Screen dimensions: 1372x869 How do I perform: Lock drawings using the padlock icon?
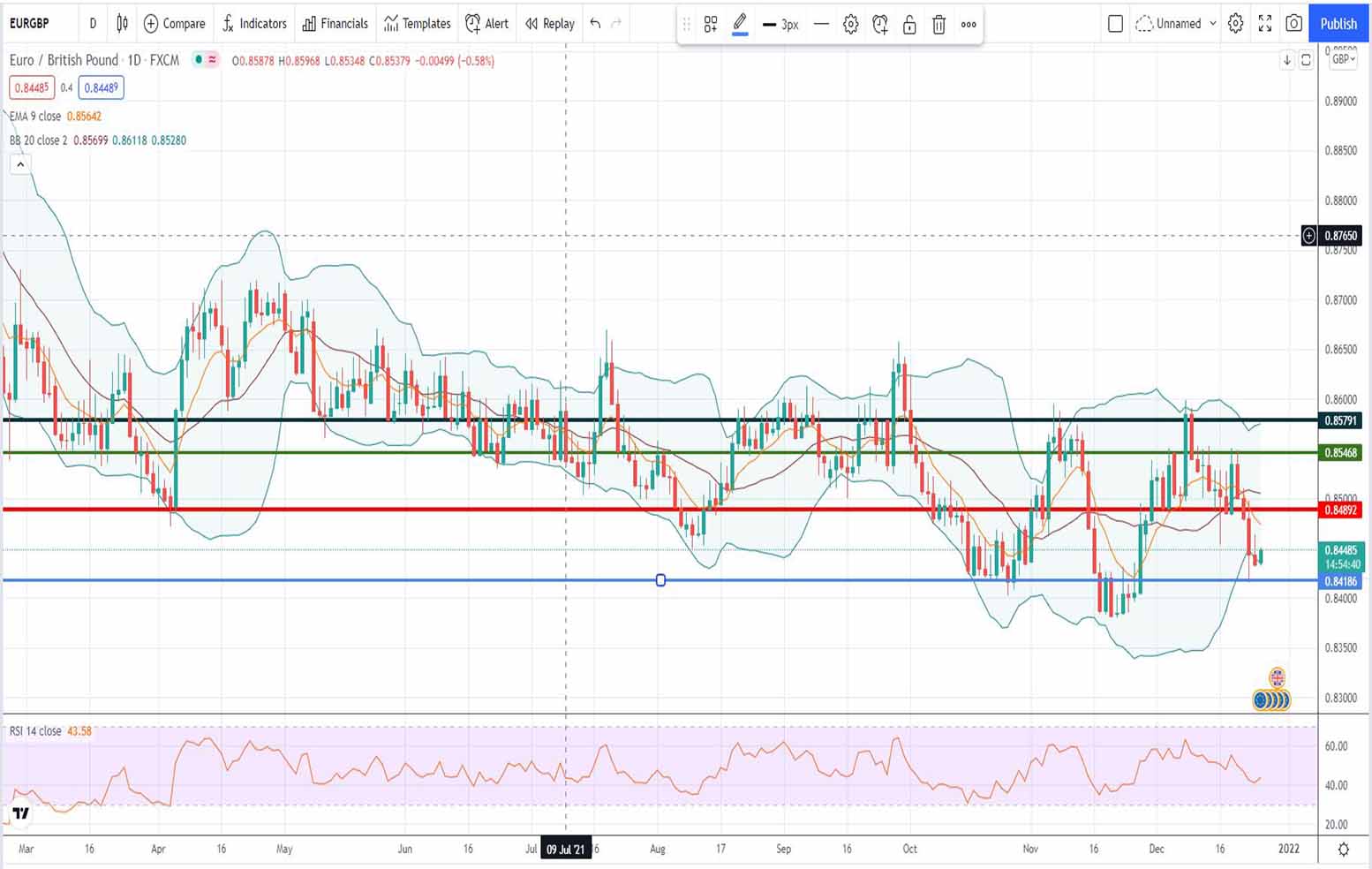tap(909, 26)
